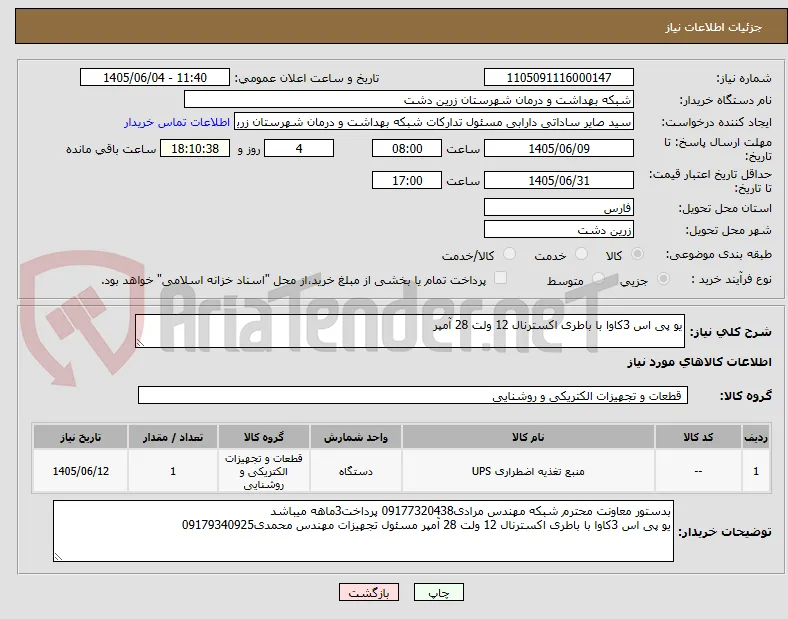Screen dimensions: 788x619
Task: Click the unit cell دستگاه
Action: tap(356, 471)
